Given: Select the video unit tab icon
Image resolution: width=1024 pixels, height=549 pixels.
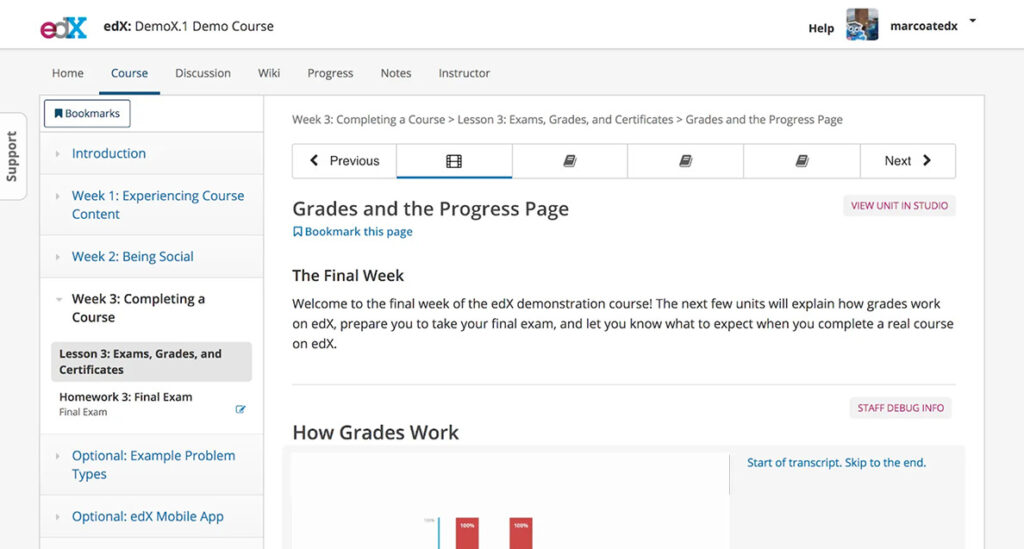Looking at the screenshot, I should [454, 161].
